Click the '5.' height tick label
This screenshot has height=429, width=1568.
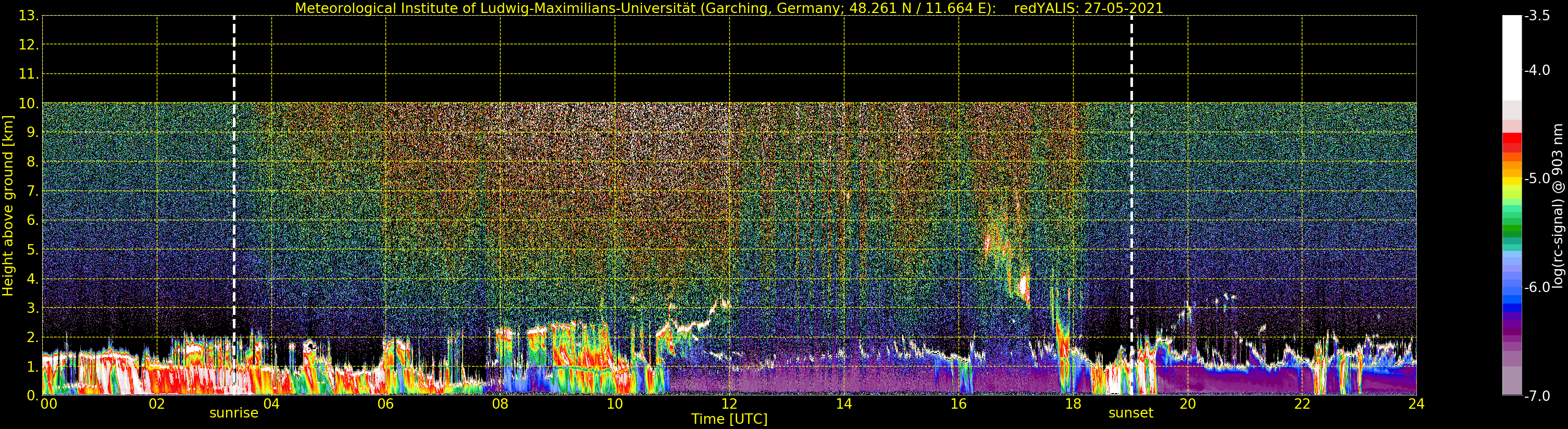click(33, 249)
